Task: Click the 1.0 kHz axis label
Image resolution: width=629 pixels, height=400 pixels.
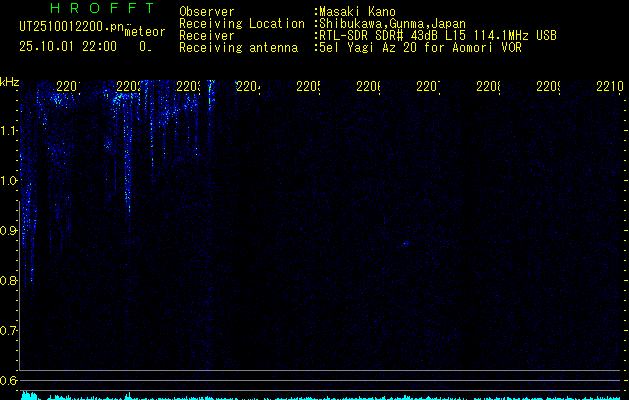Action: (x=9, y=181)
